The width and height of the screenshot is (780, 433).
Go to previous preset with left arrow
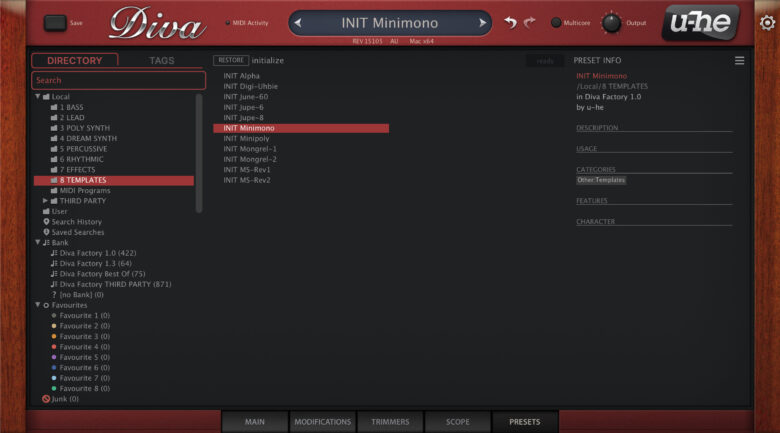tap(298, 23)
